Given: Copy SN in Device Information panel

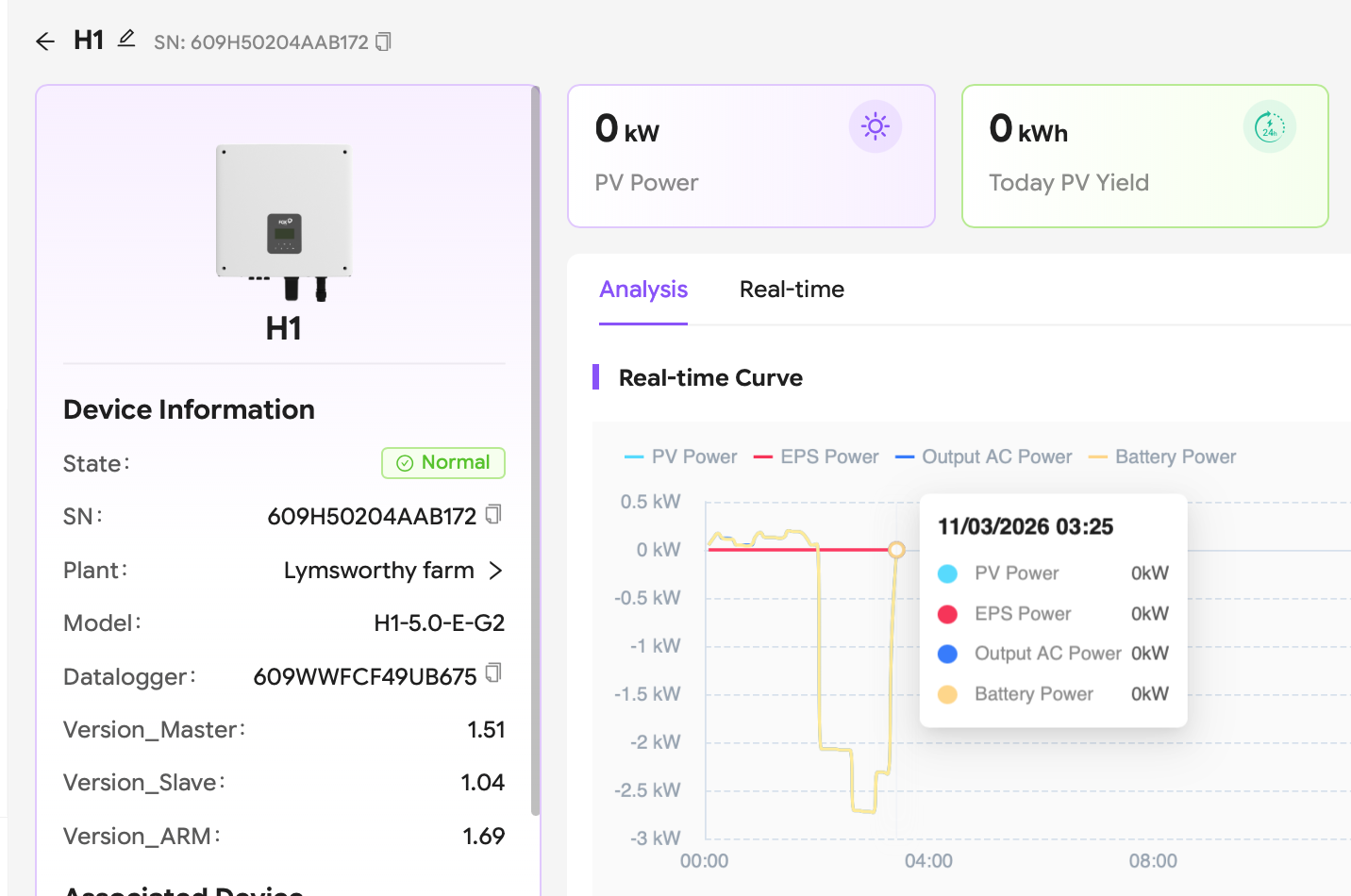Looking at the screenshot, I should click(x=493, y=515).
